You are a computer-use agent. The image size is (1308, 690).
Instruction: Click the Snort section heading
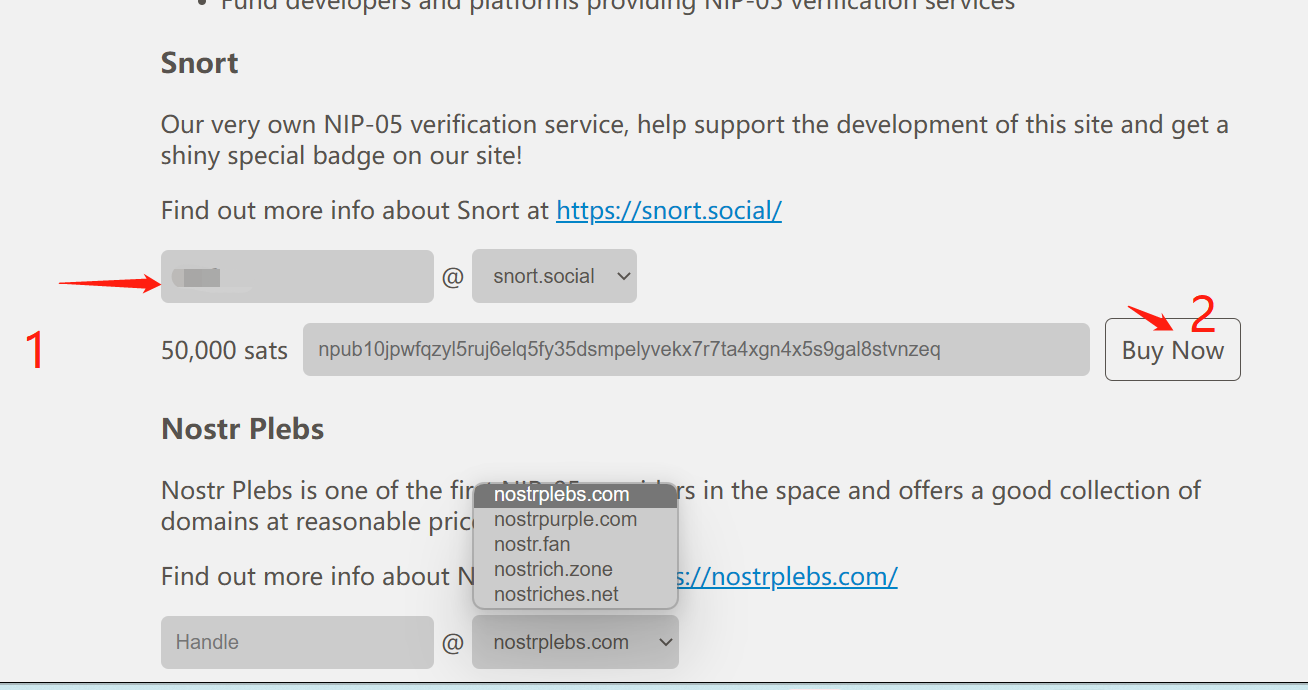200,63
